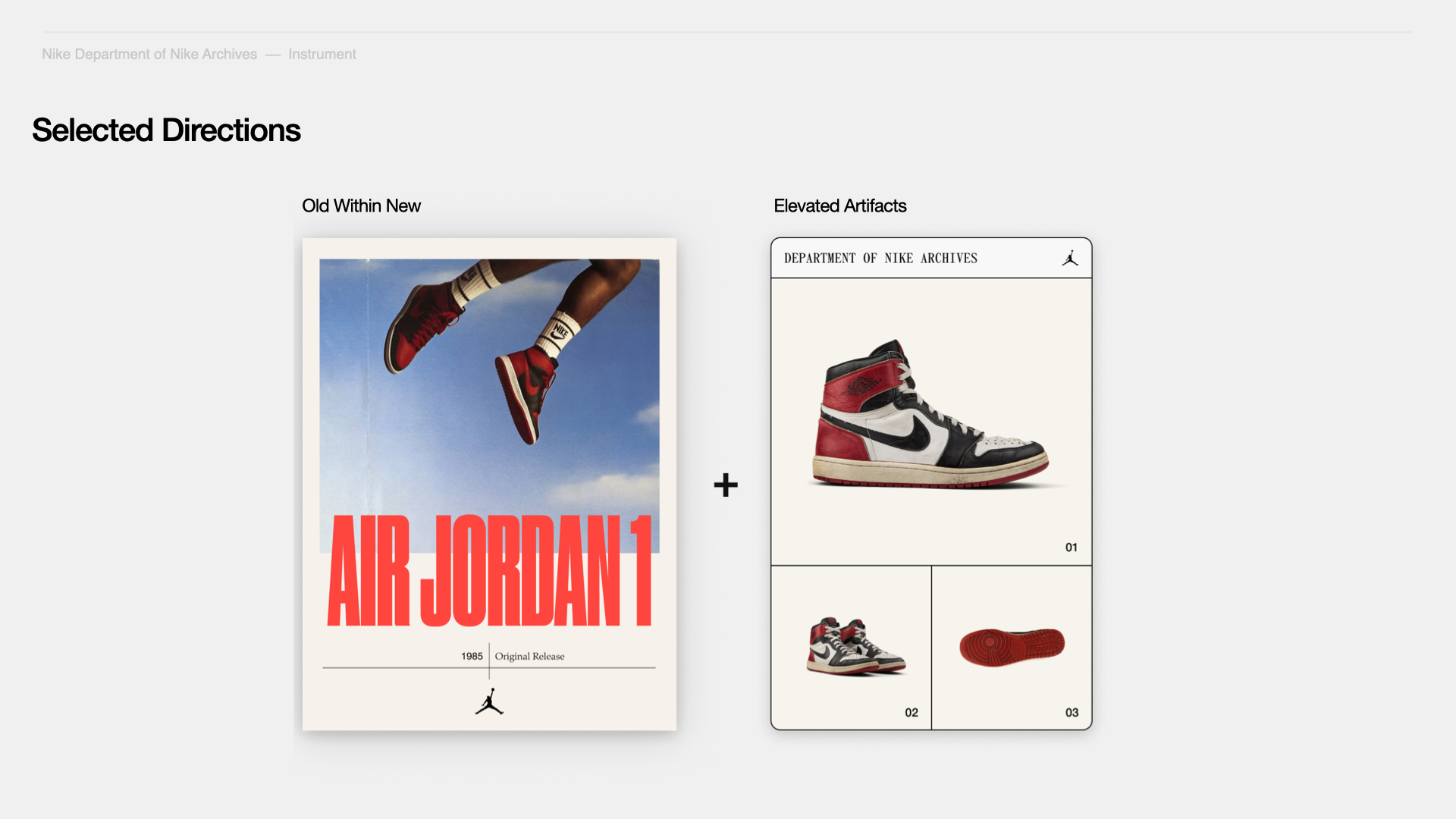
Task: Click the Jumpman icon in the archives header
Action: click(1070, 259)
